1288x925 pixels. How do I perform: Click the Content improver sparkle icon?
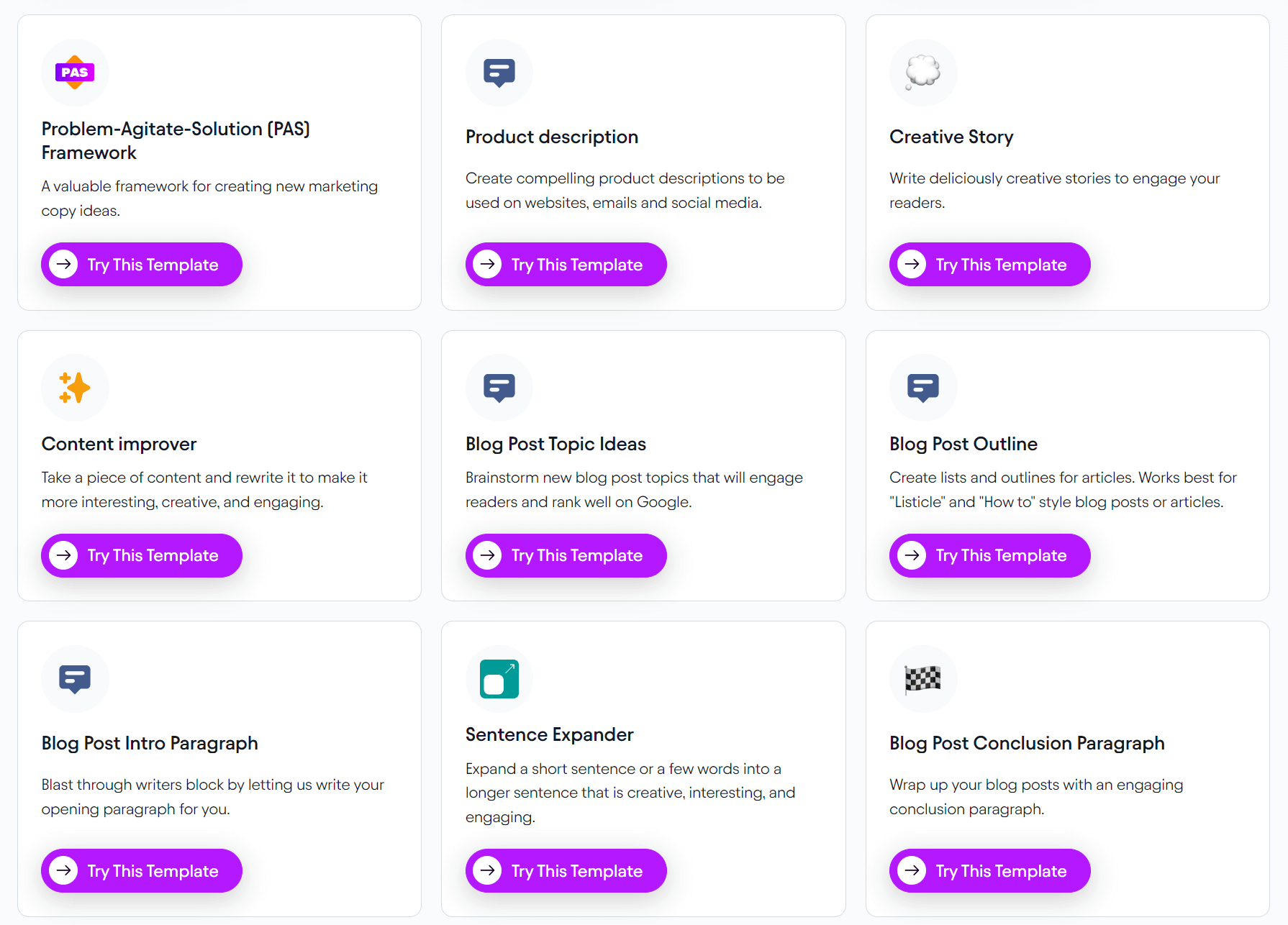tap(75, 388)
